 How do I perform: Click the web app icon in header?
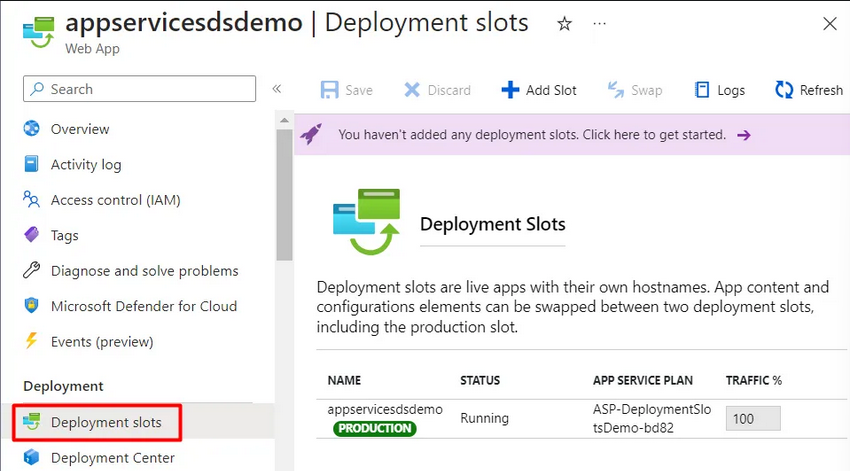(x=38, y=31)
